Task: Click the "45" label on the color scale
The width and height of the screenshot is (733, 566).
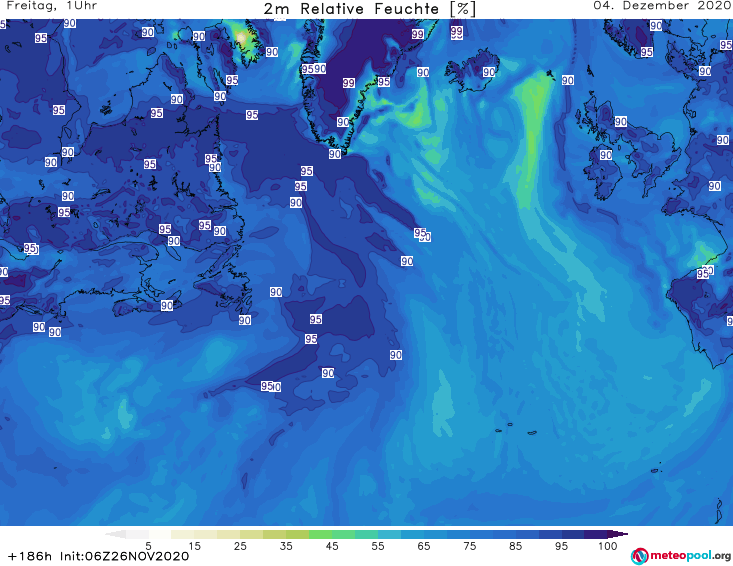Action: (x=332, y=546)
